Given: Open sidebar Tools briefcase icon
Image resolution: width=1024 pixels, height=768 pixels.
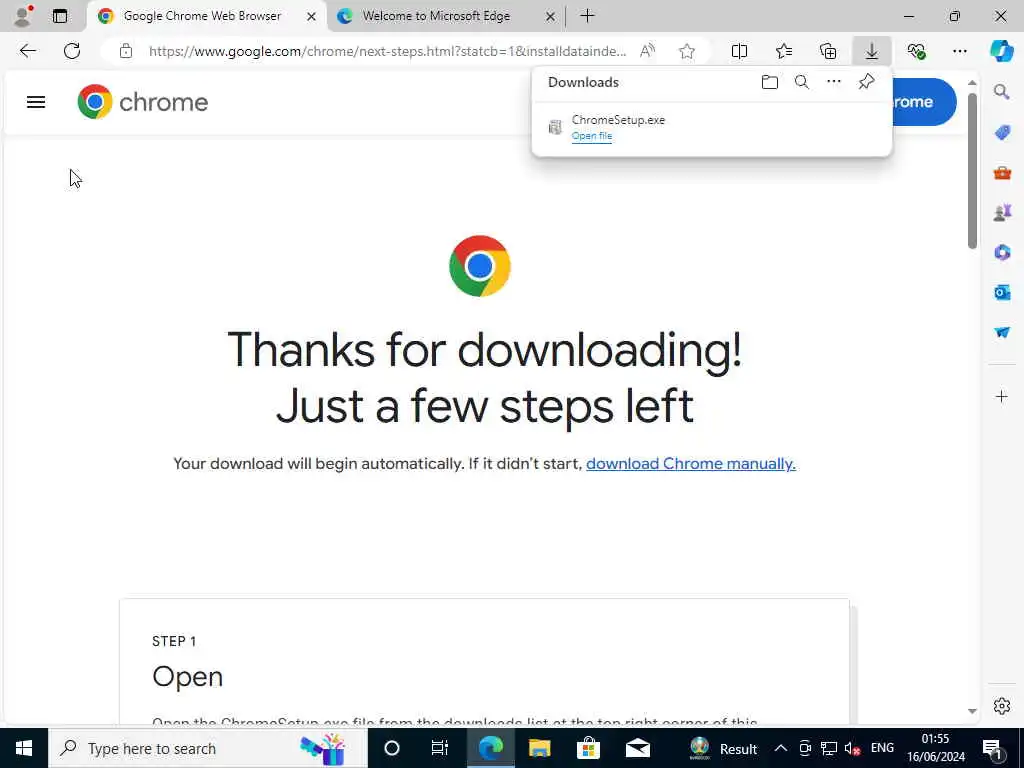Looking at the screenshot, I should click(x=1002, y=173).
